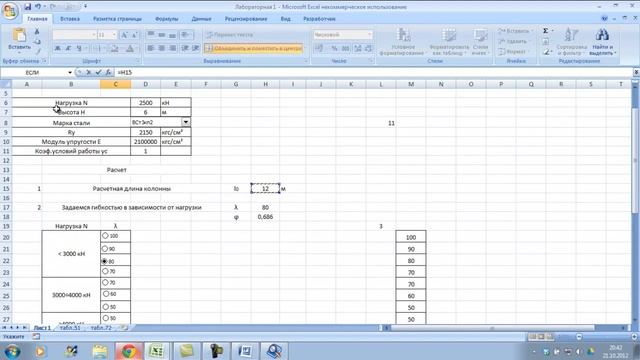Click the Форматировать как таблицу button
640x360 pixels.
pyautogui.click(x=449, y=42)
